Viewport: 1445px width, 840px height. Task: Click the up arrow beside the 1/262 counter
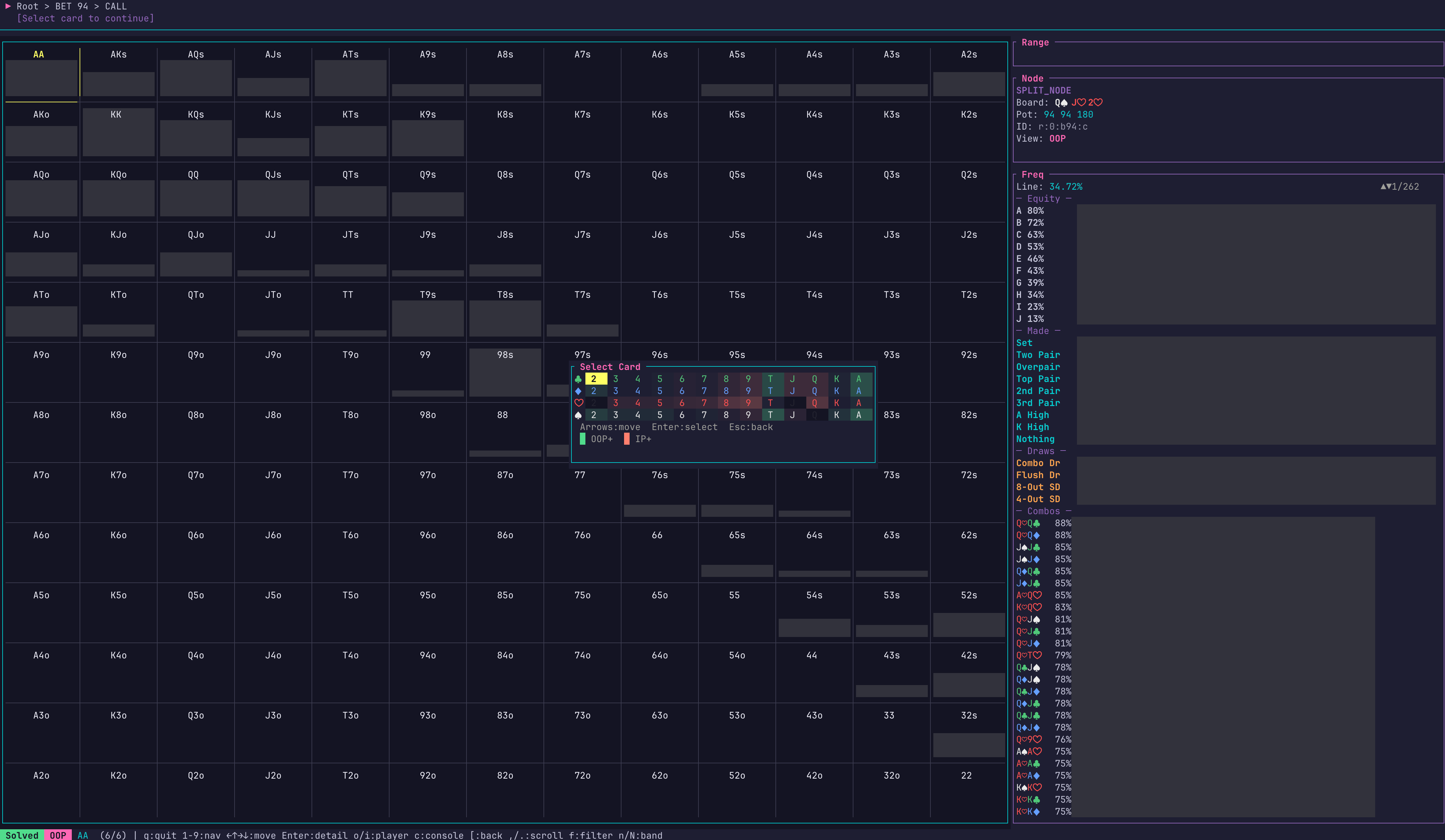[x=1383, y=186]
